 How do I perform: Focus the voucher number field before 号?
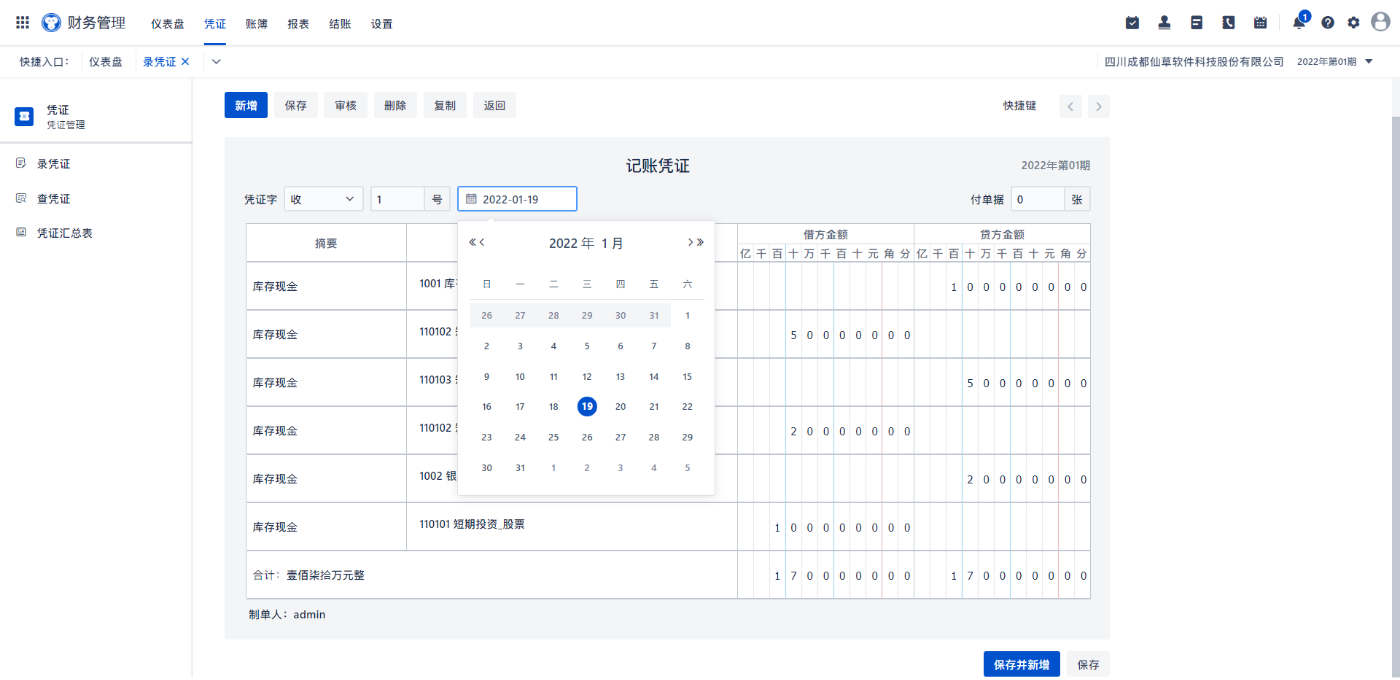click(x=398, y=199)
